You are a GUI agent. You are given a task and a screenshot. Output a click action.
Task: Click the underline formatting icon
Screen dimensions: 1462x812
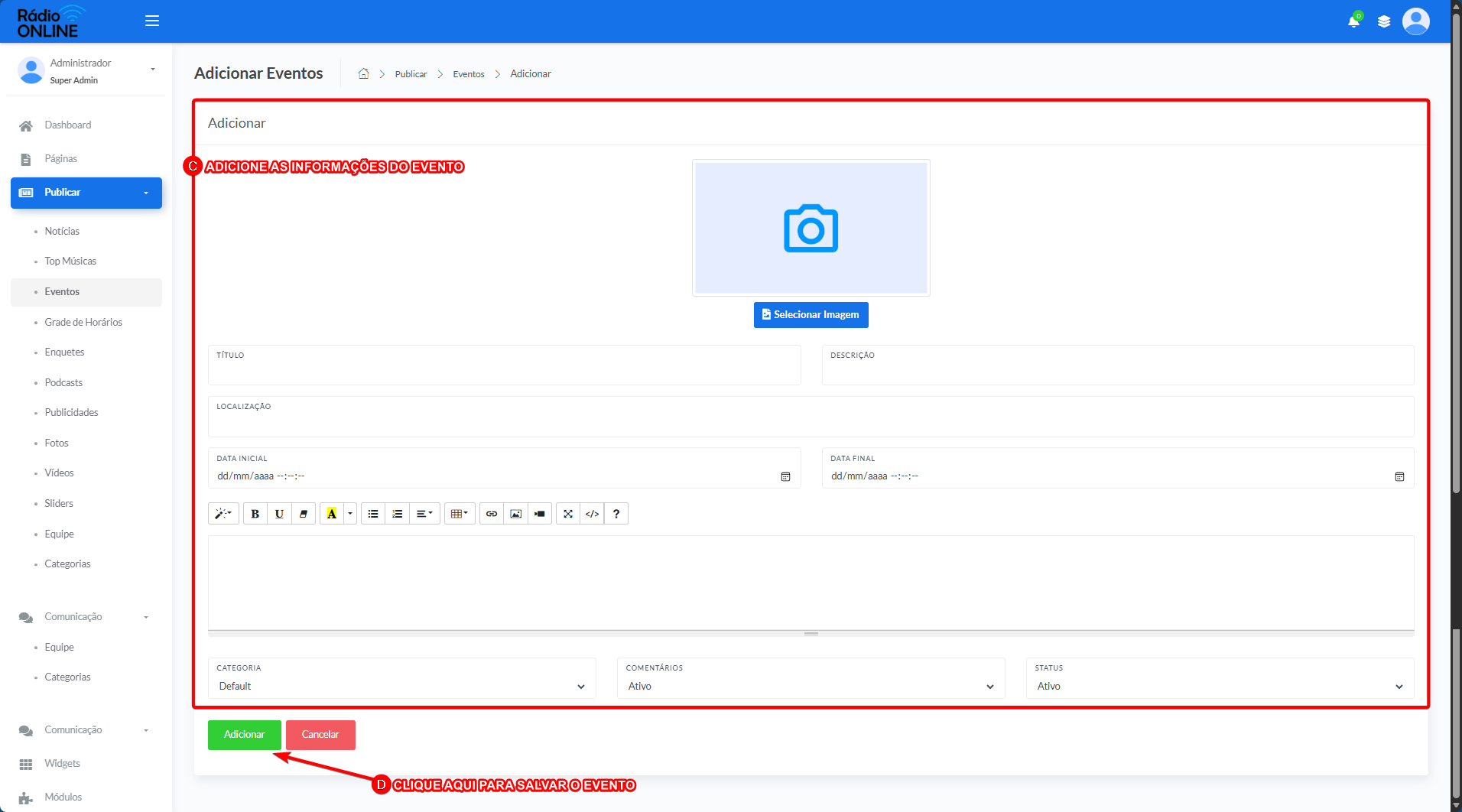tap(279, 514)
